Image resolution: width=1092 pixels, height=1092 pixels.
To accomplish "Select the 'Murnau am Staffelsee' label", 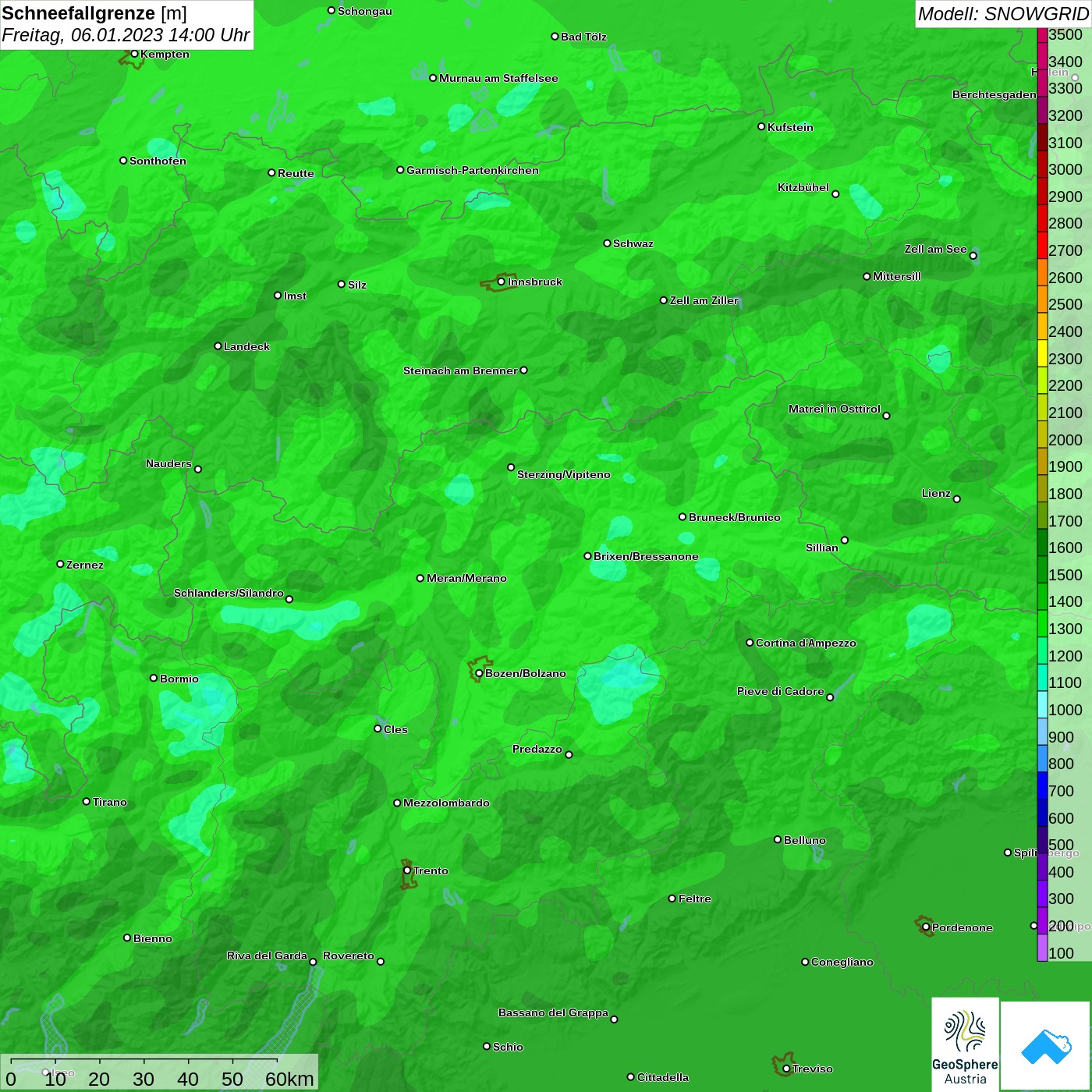I will click(x=498, y=78).
